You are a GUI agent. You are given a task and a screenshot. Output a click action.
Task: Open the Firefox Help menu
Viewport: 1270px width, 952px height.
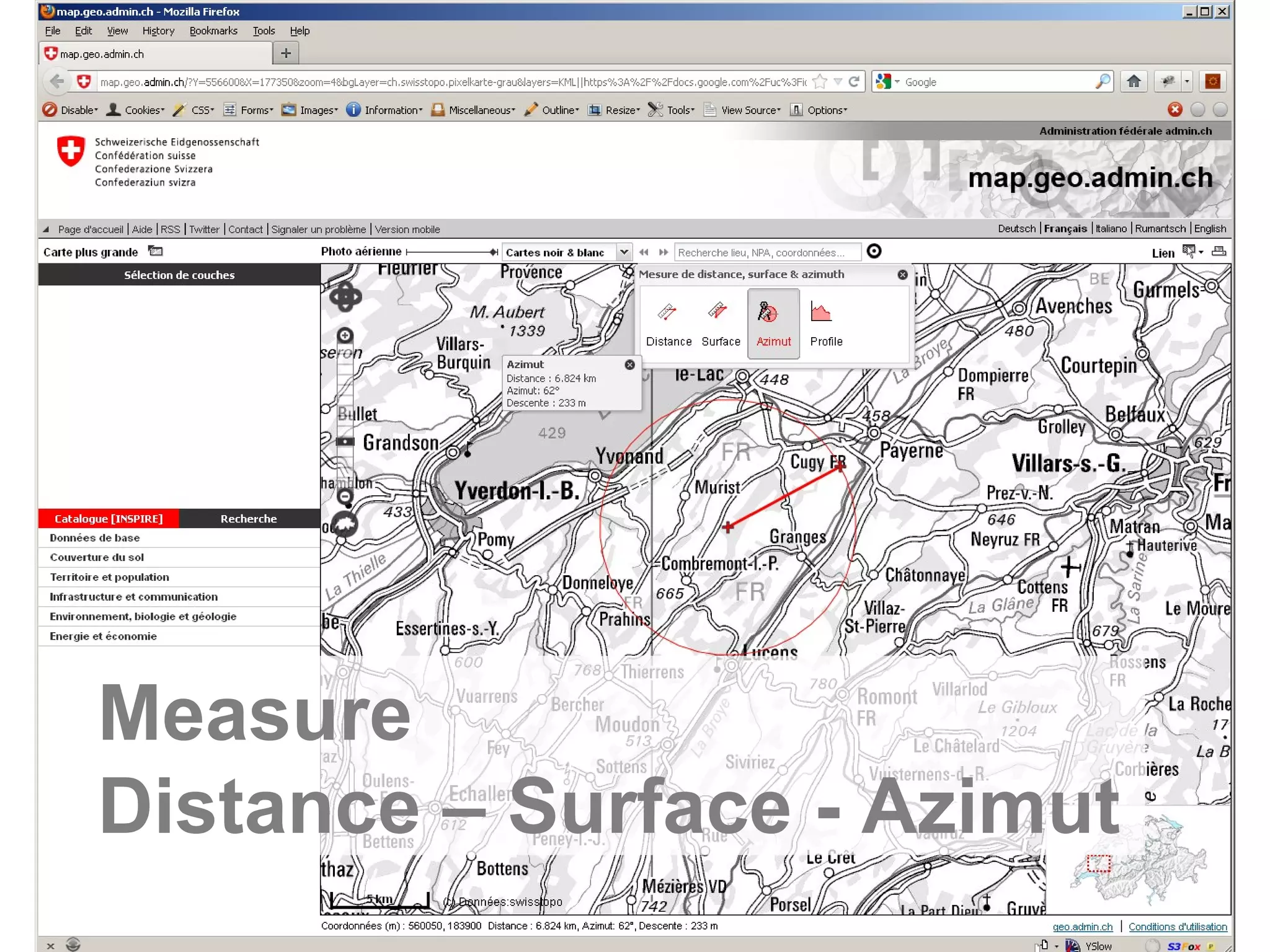tap(300, 31)
